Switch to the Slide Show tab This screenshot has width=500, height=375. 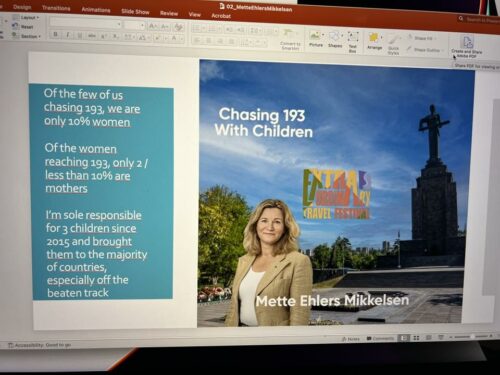pos(135,12)
